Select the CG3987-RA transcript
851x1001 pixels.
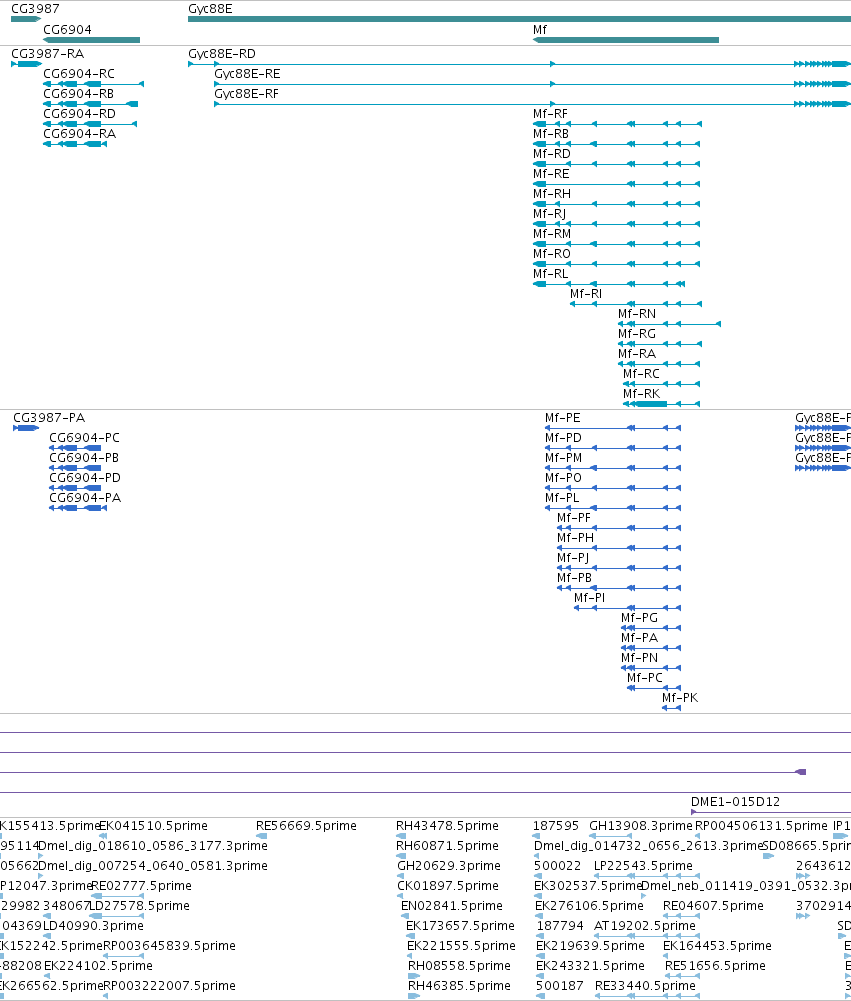point(26,64)
